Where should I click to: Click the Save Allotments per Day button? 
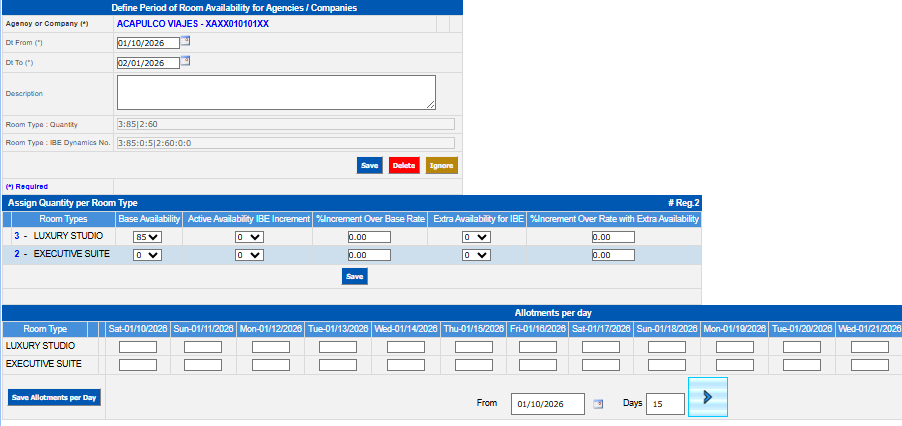click(54, 397)
